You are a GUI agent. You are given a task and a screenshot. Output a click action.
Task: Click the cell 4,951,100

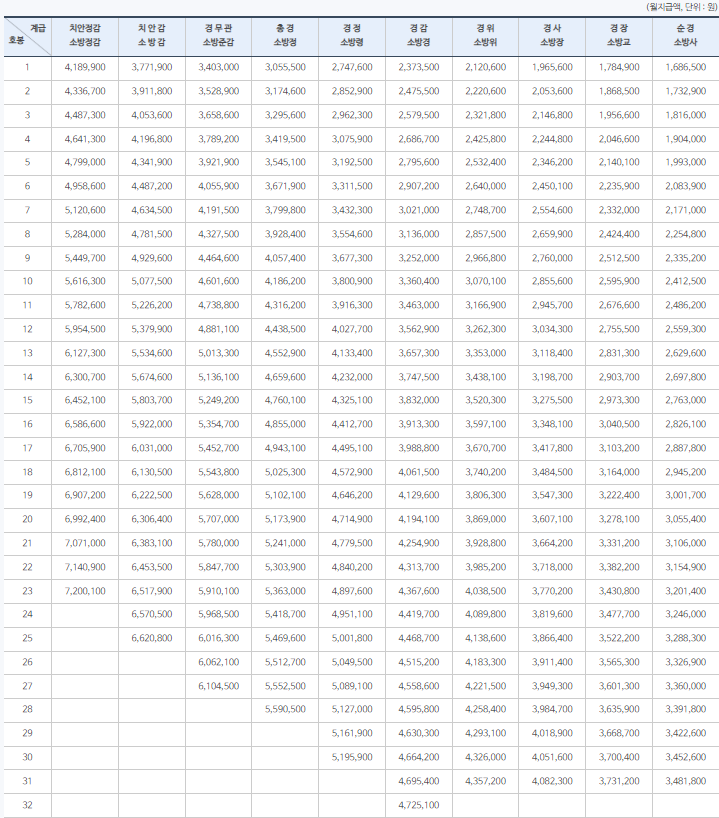click(x=352, y=614)
